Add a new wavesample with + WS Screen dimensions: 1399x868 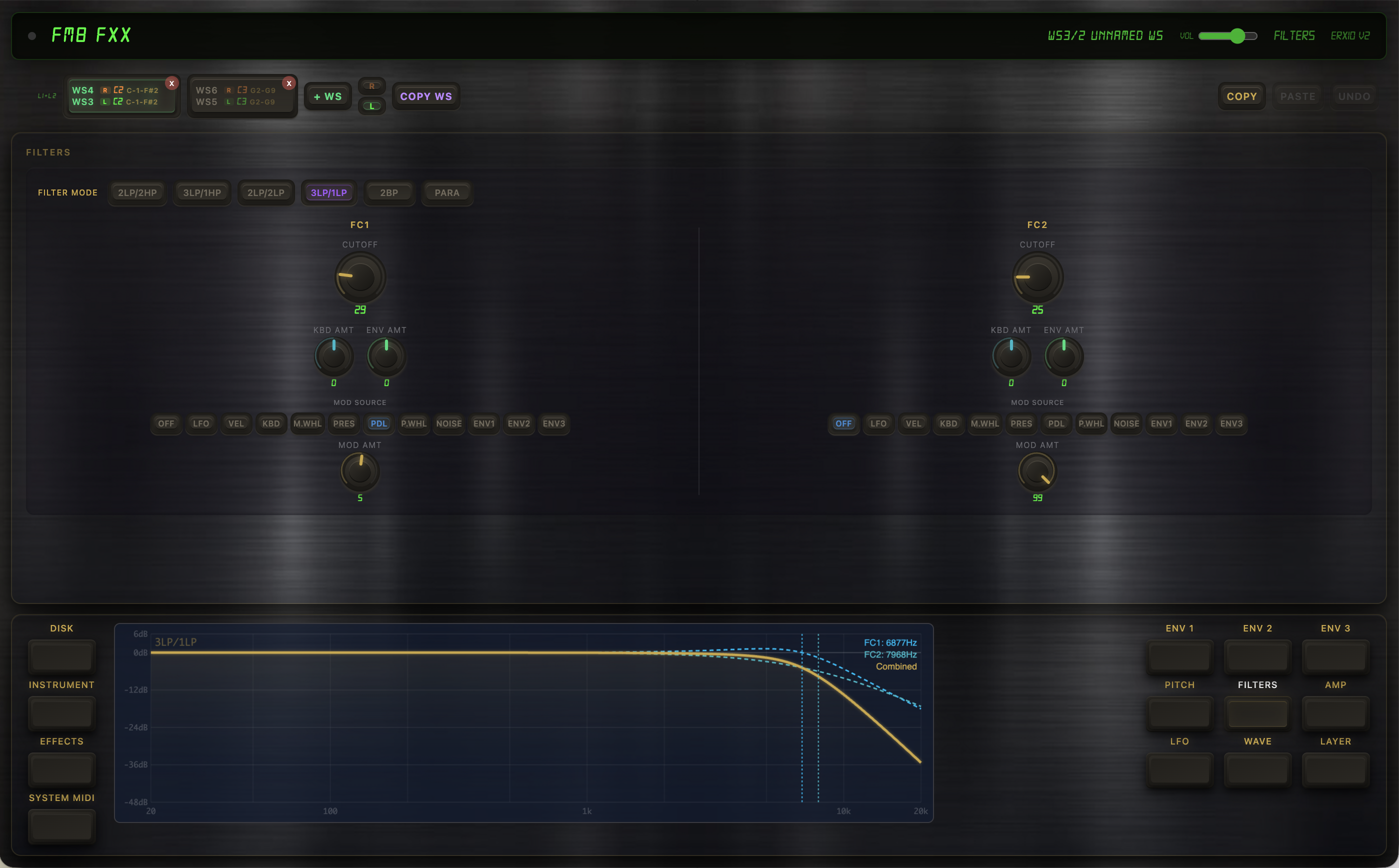pos(328,96)
